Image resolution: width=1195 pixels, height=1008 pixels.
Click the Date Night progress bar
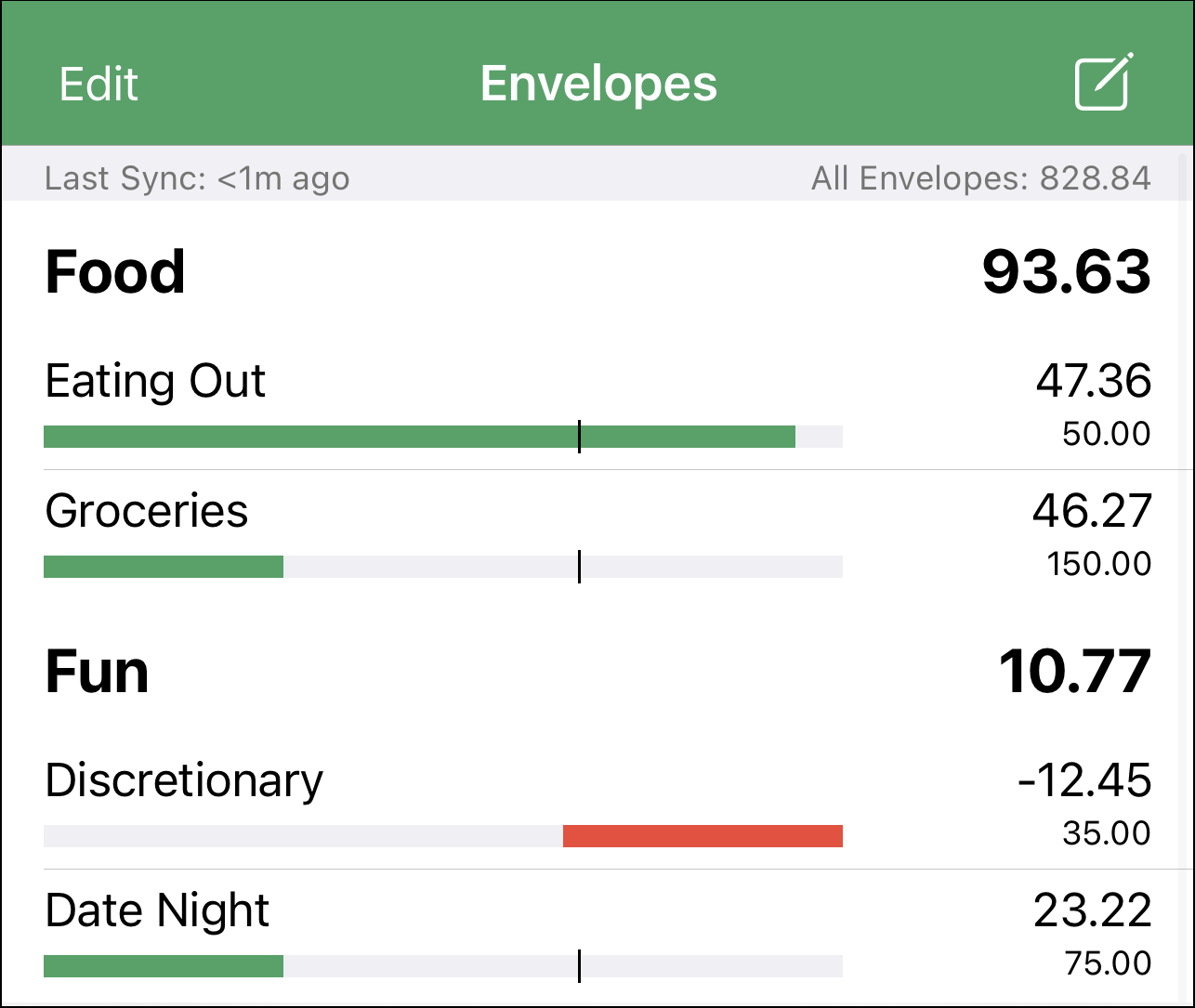[443, 966]
